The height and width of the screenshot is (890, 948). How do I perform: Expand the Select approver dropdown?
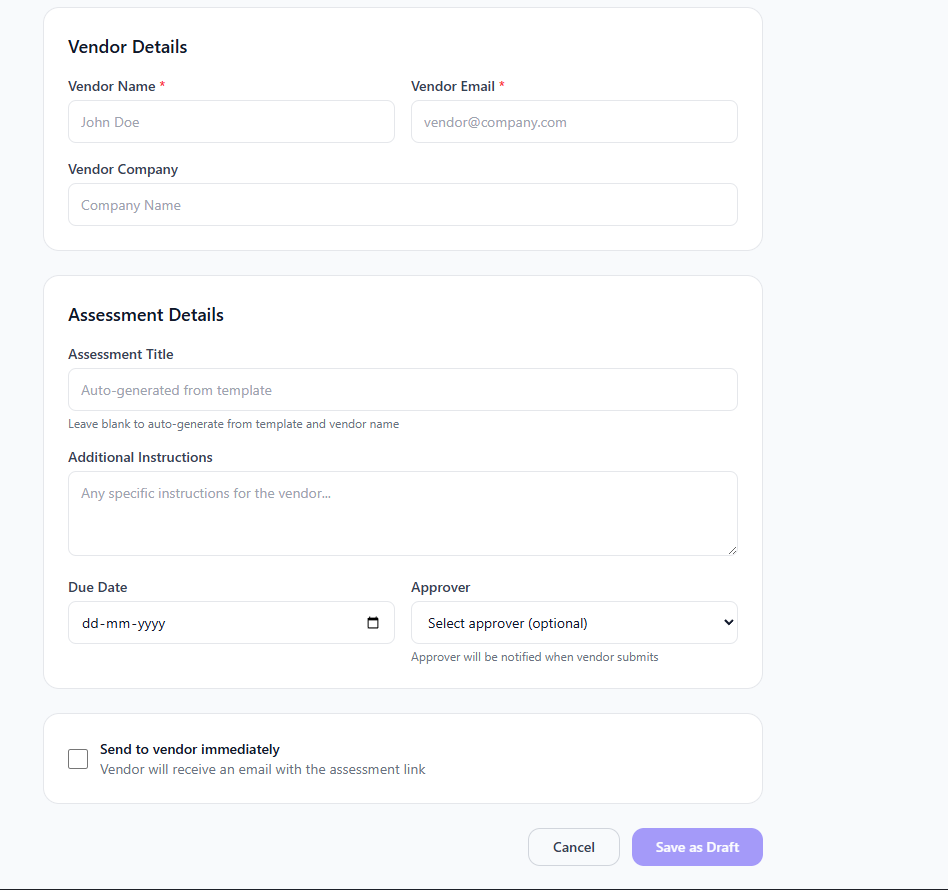574,623
